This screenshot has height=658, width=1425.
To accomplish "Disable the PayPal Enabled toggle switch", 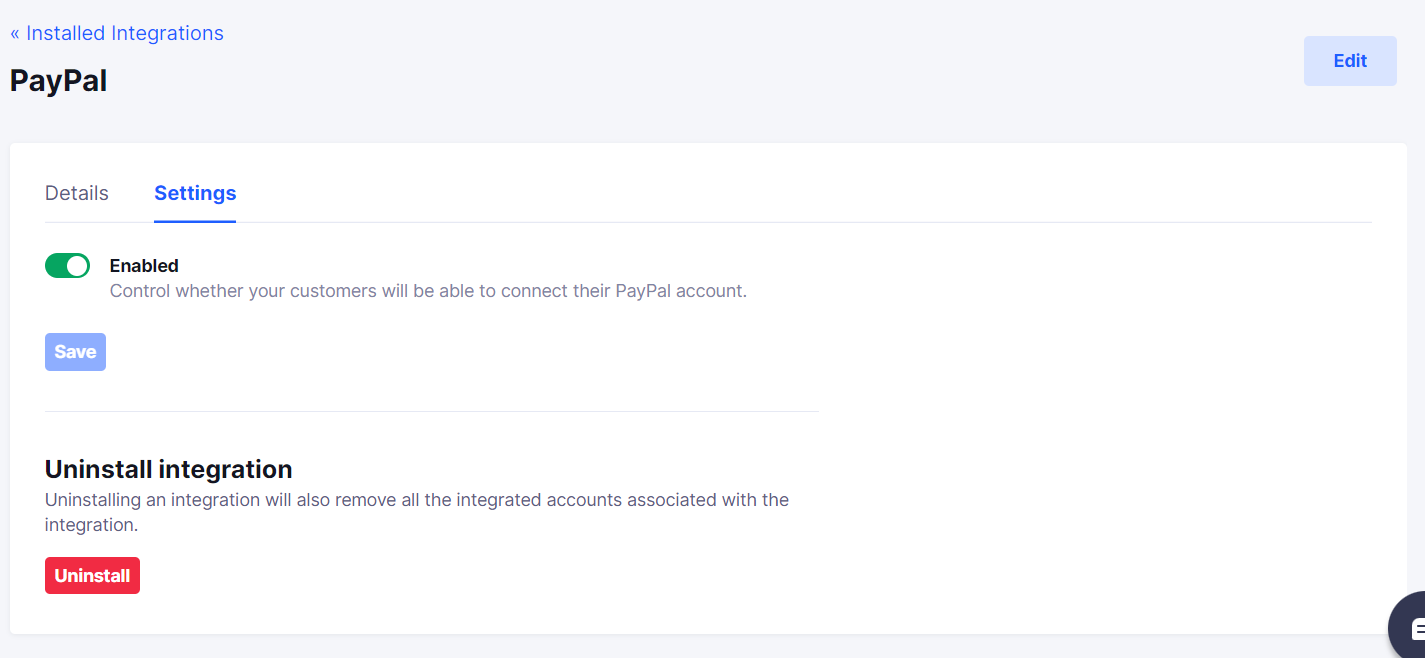I will click(x=67, y=265).
